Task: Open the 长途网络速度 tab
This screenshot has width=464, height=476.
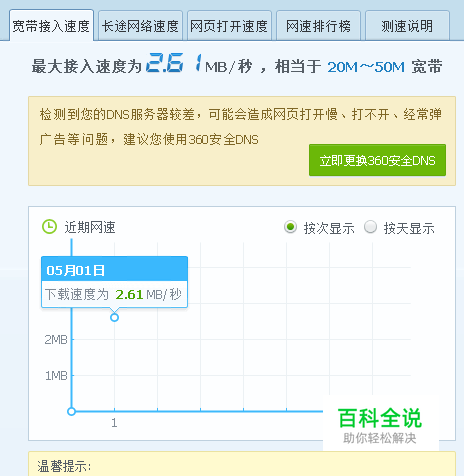Action: (140, 26)
